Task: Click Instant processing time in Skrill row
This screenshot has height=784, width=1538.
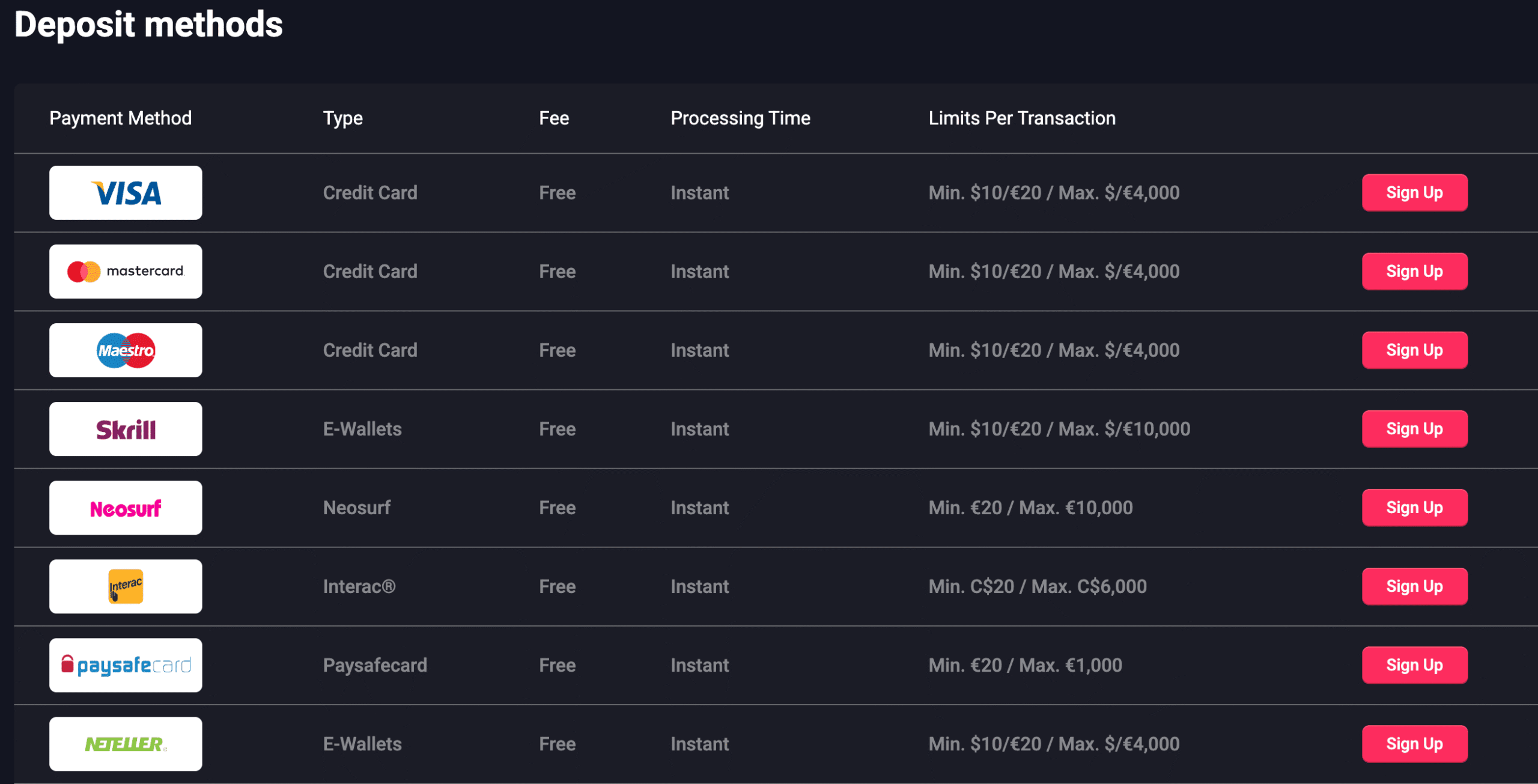Action: [x=700, y=429]
